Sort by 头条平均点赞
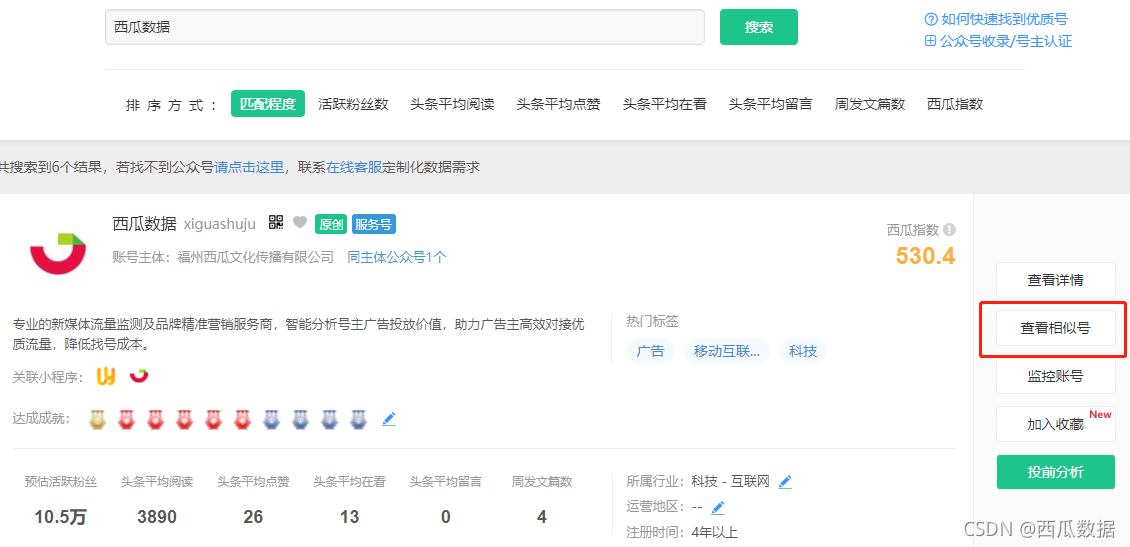 coord(559,104)
